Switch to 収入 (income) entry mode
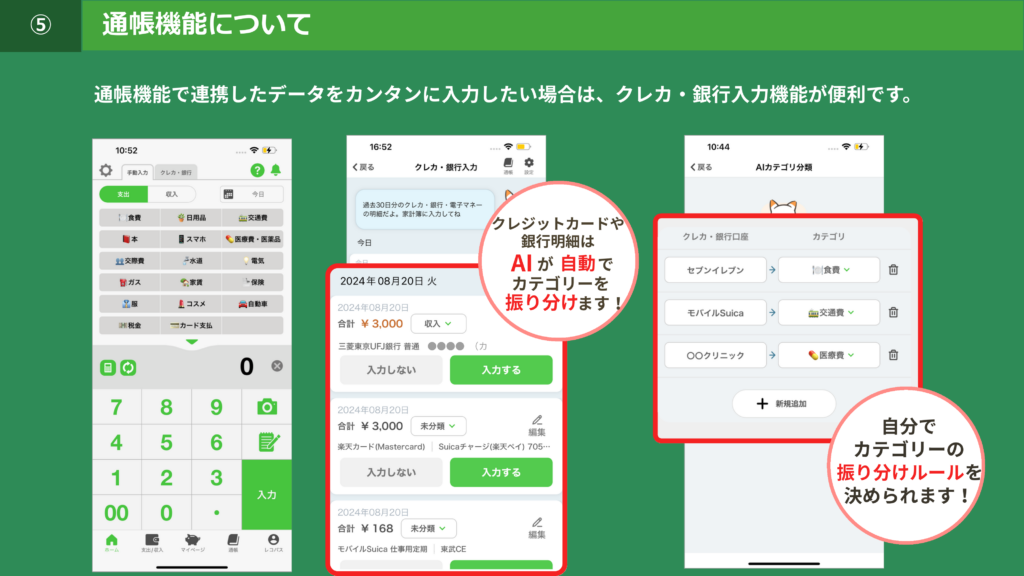Screen dimensions: 1024x576 174,194
